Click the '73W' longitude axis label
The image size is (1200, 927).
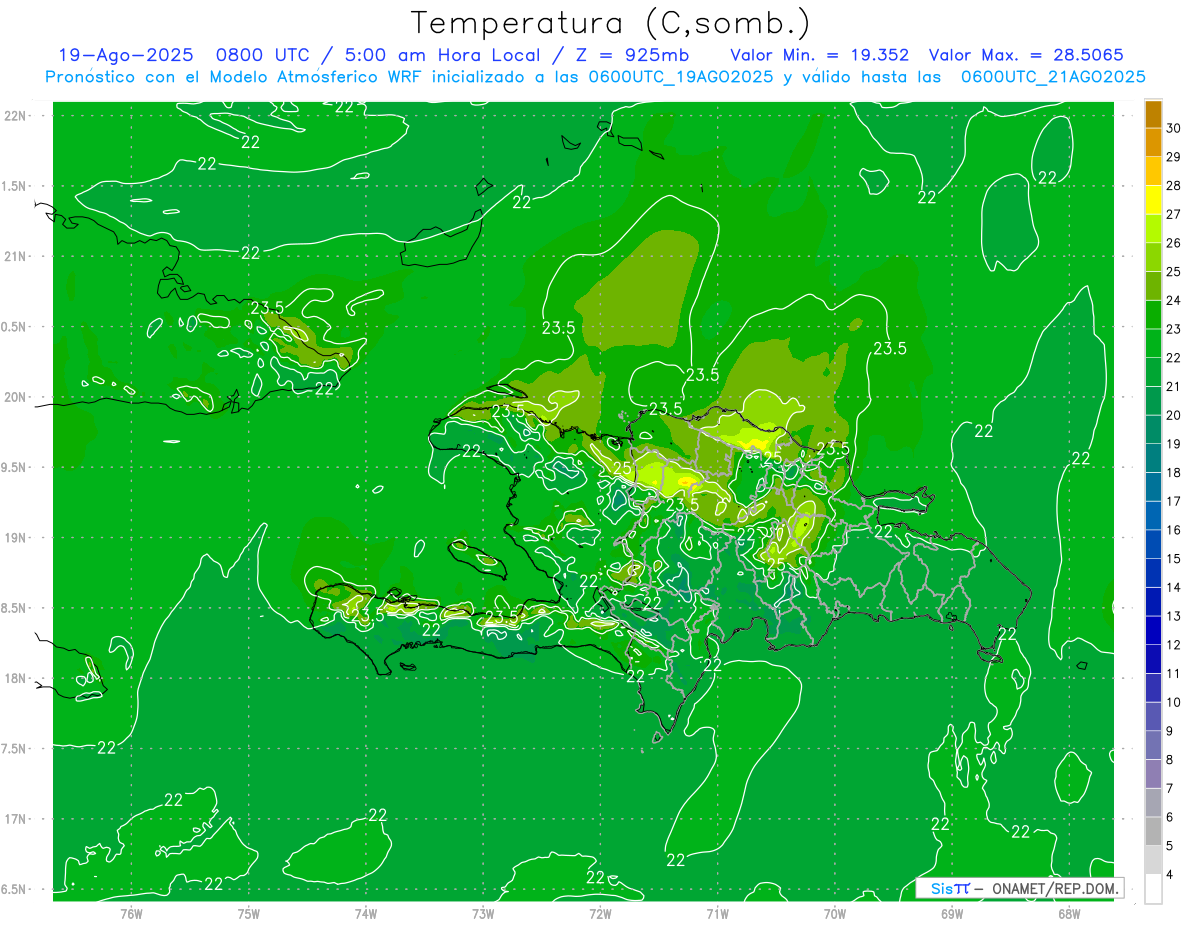coord(483,914)
